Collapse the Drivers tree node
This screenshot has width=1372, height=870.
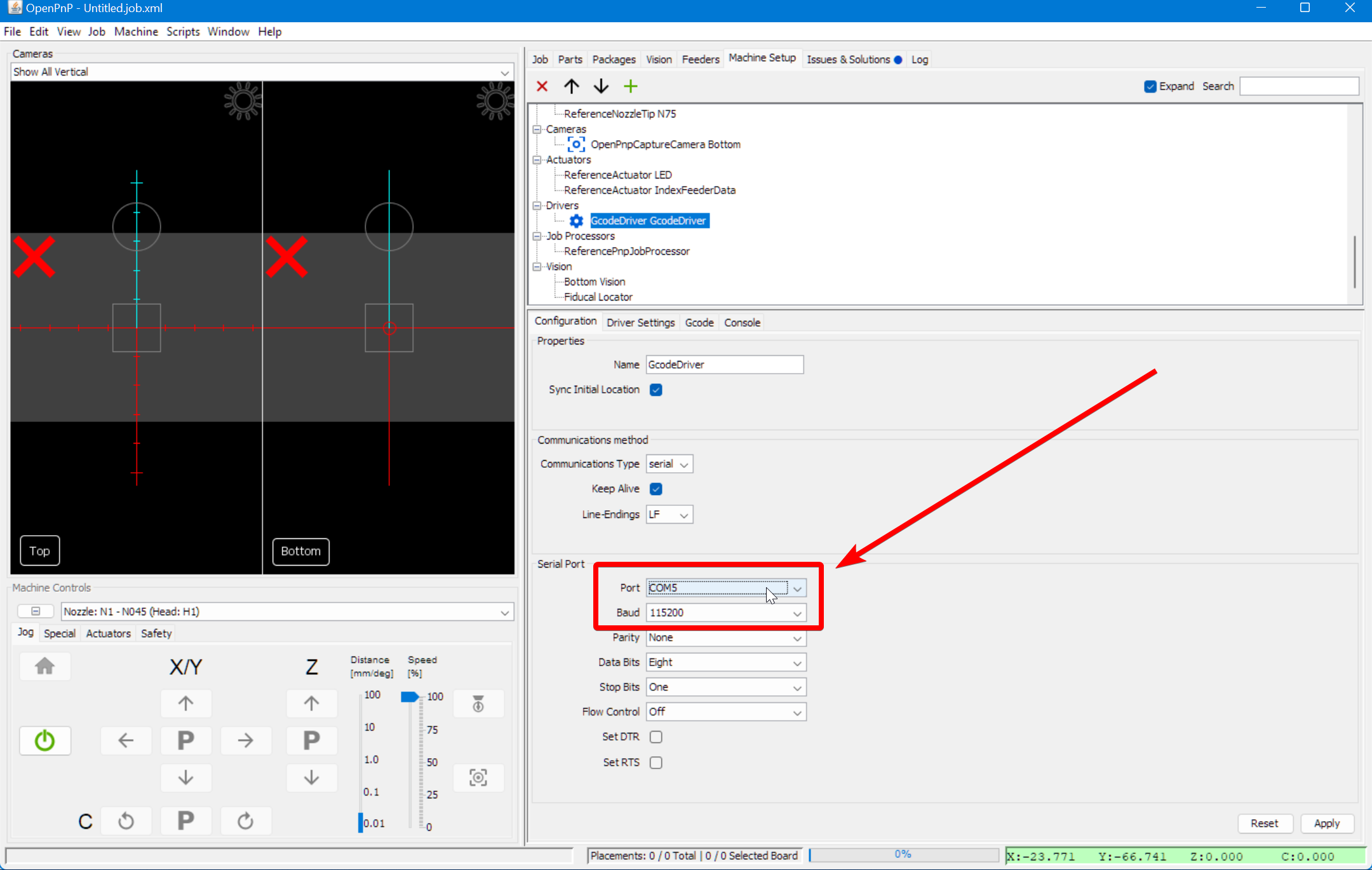pyautogui.click(x=537, y=205)
